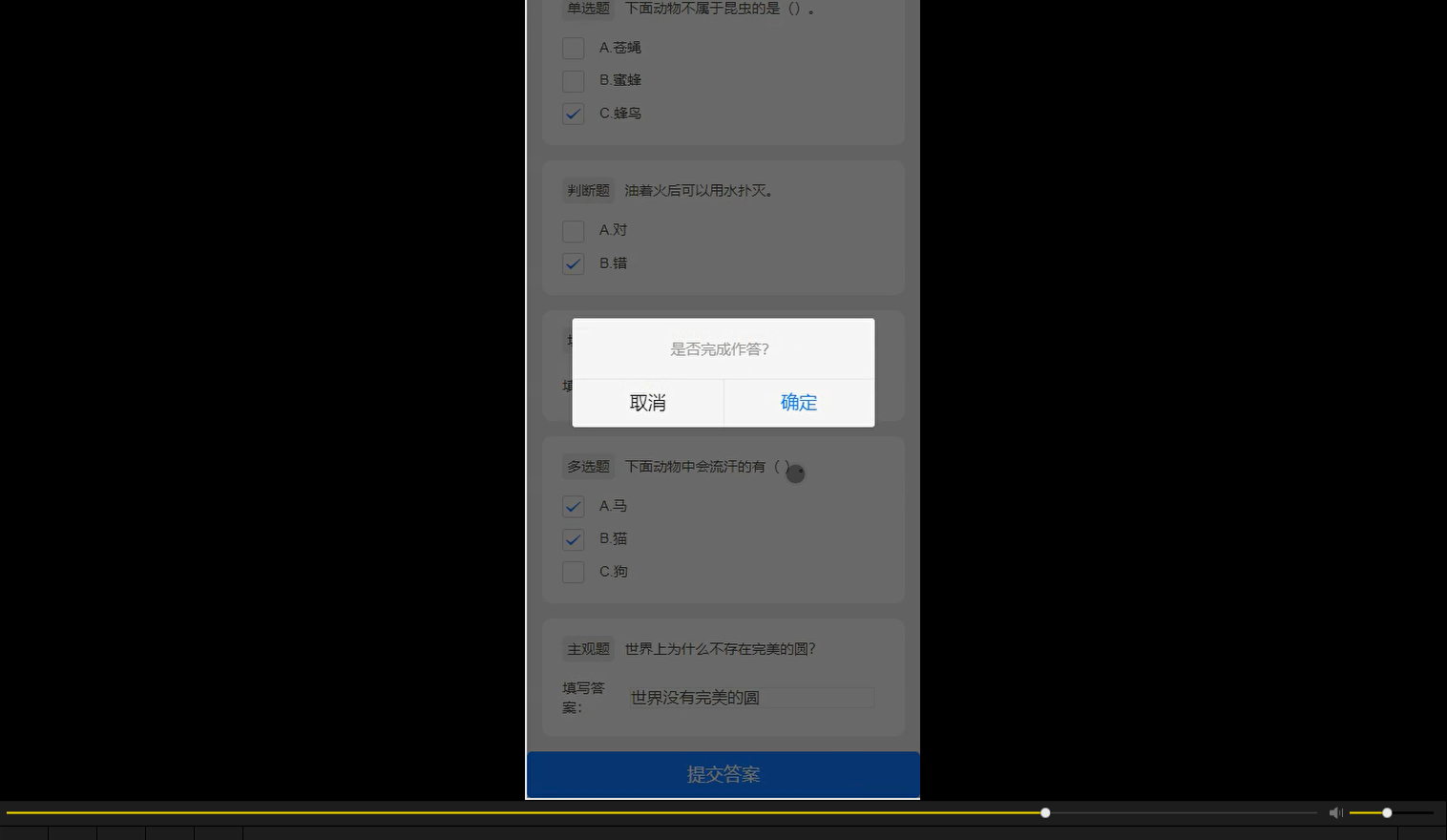
Task: Untick the B.错 checkbox
Action: [x=573, y=263]
